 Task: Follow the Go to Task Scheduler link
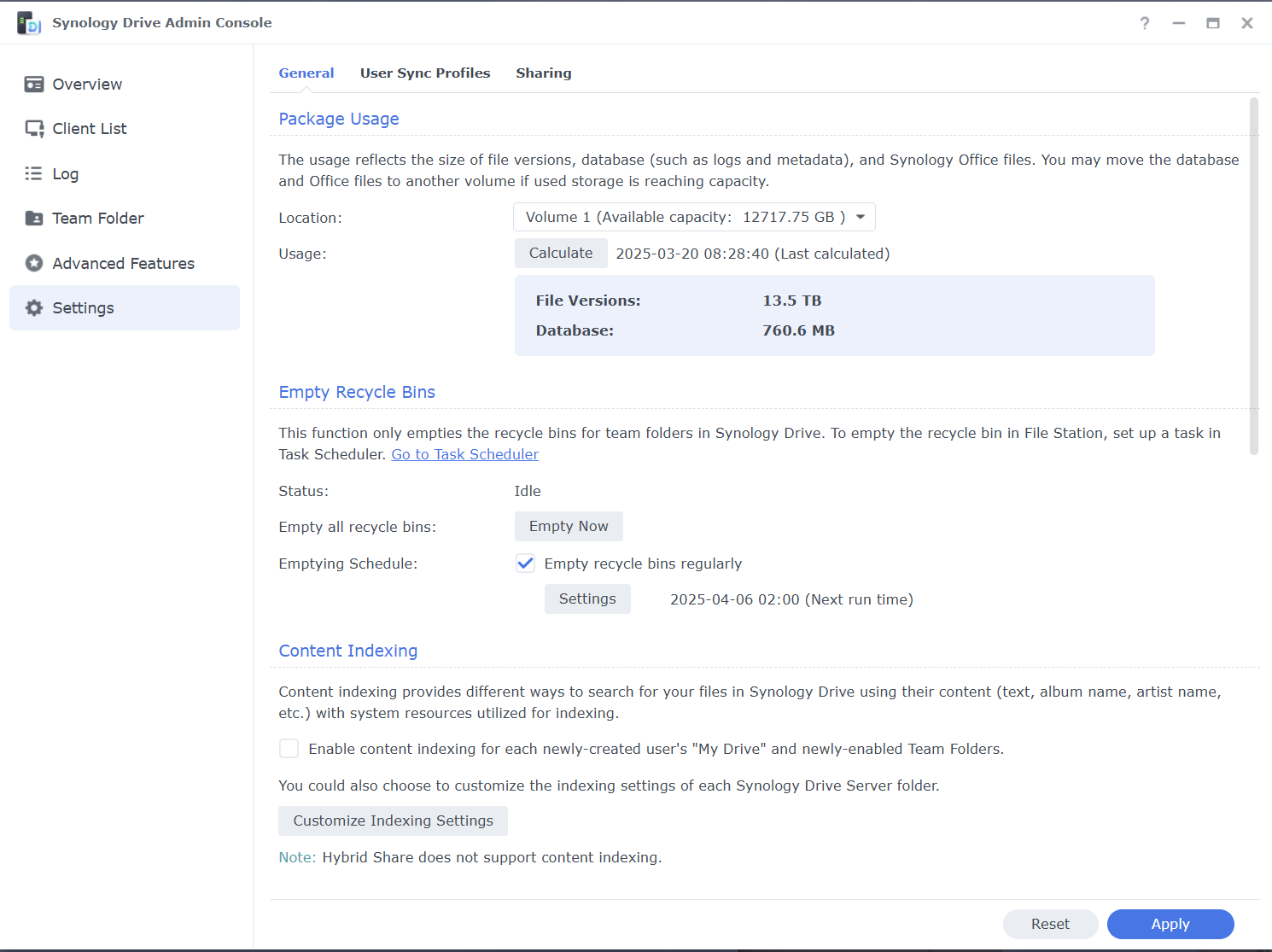tap(465, 454)
